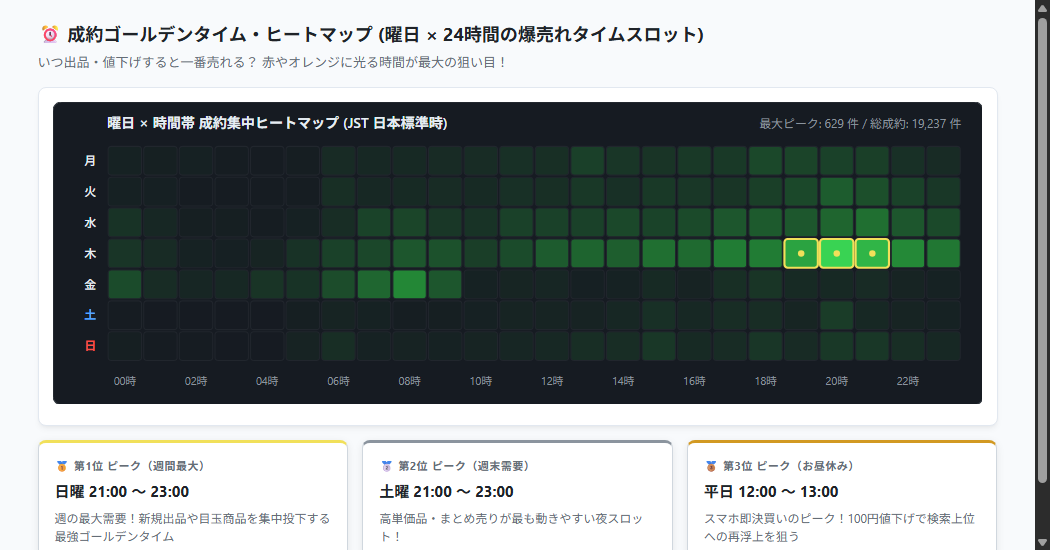Viewport: 1050px width, 550px height.
Task: Click the 14時 hour axis label
Action: pos(623,381)
